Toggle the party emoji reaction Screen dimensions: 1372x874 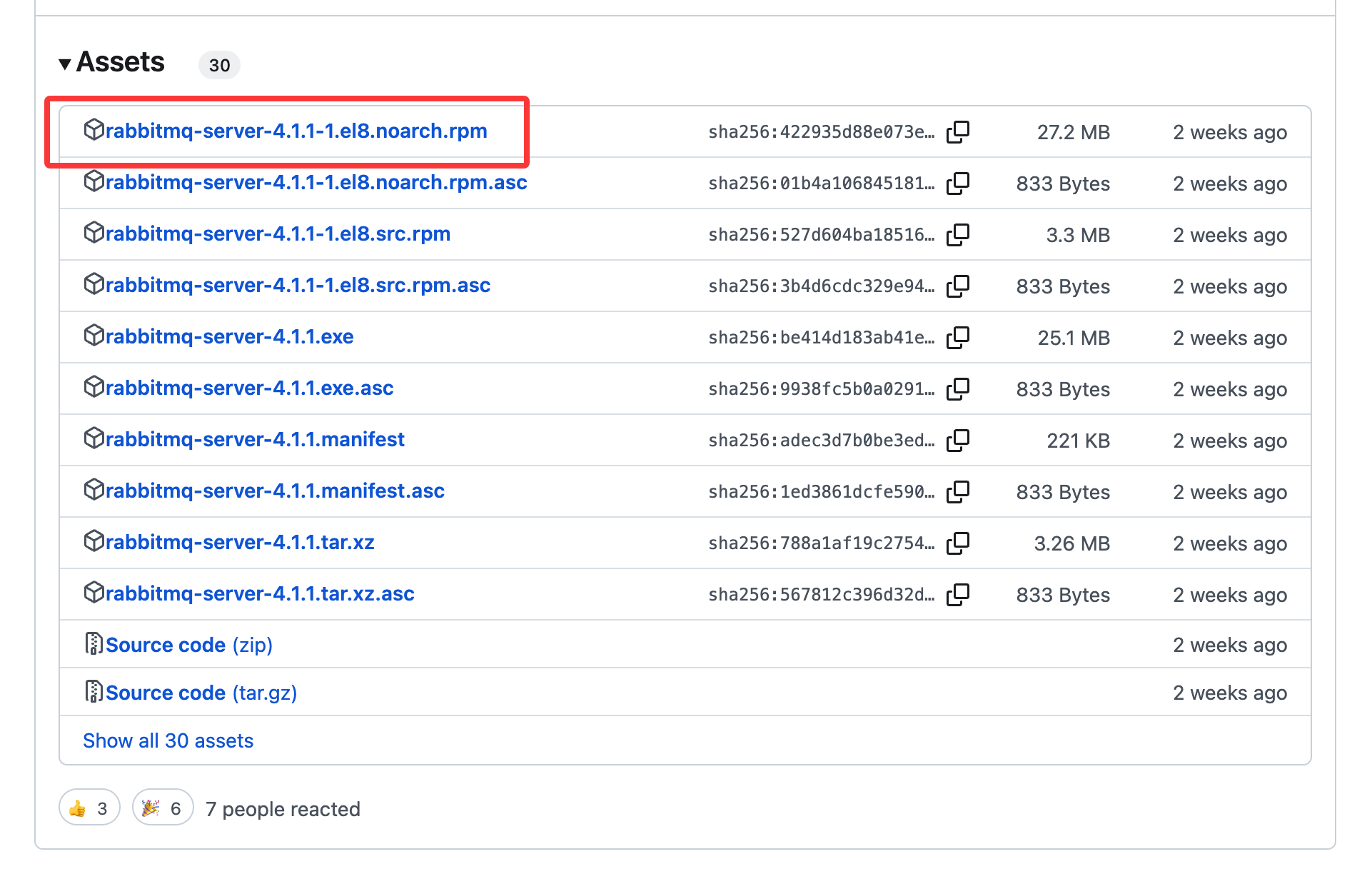(162, 808)
